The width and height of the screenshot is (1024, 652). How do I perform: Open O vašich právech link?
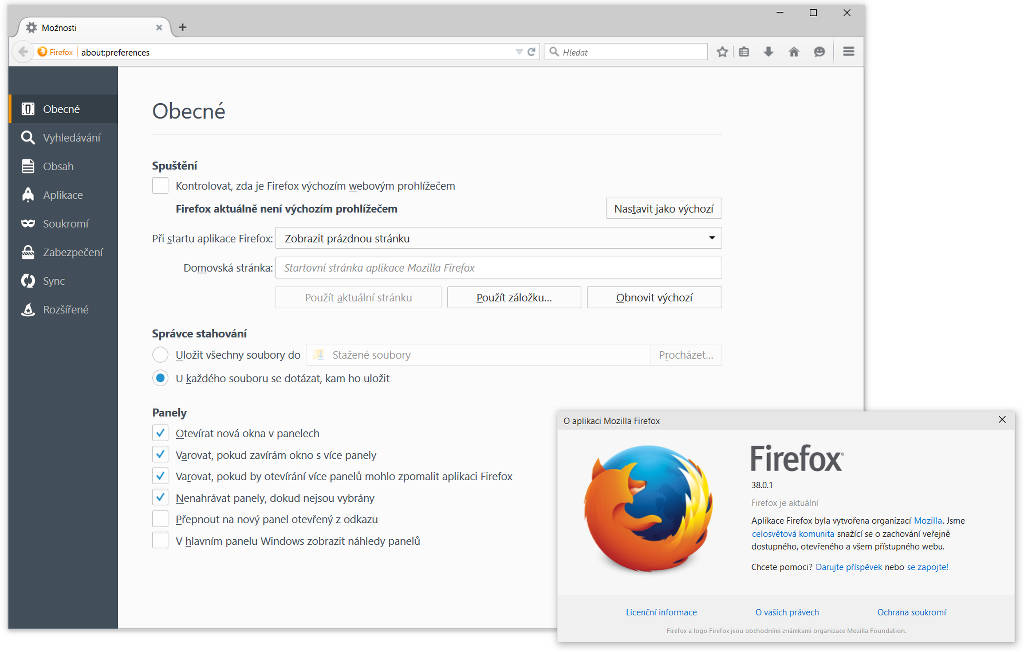[787, 612]
